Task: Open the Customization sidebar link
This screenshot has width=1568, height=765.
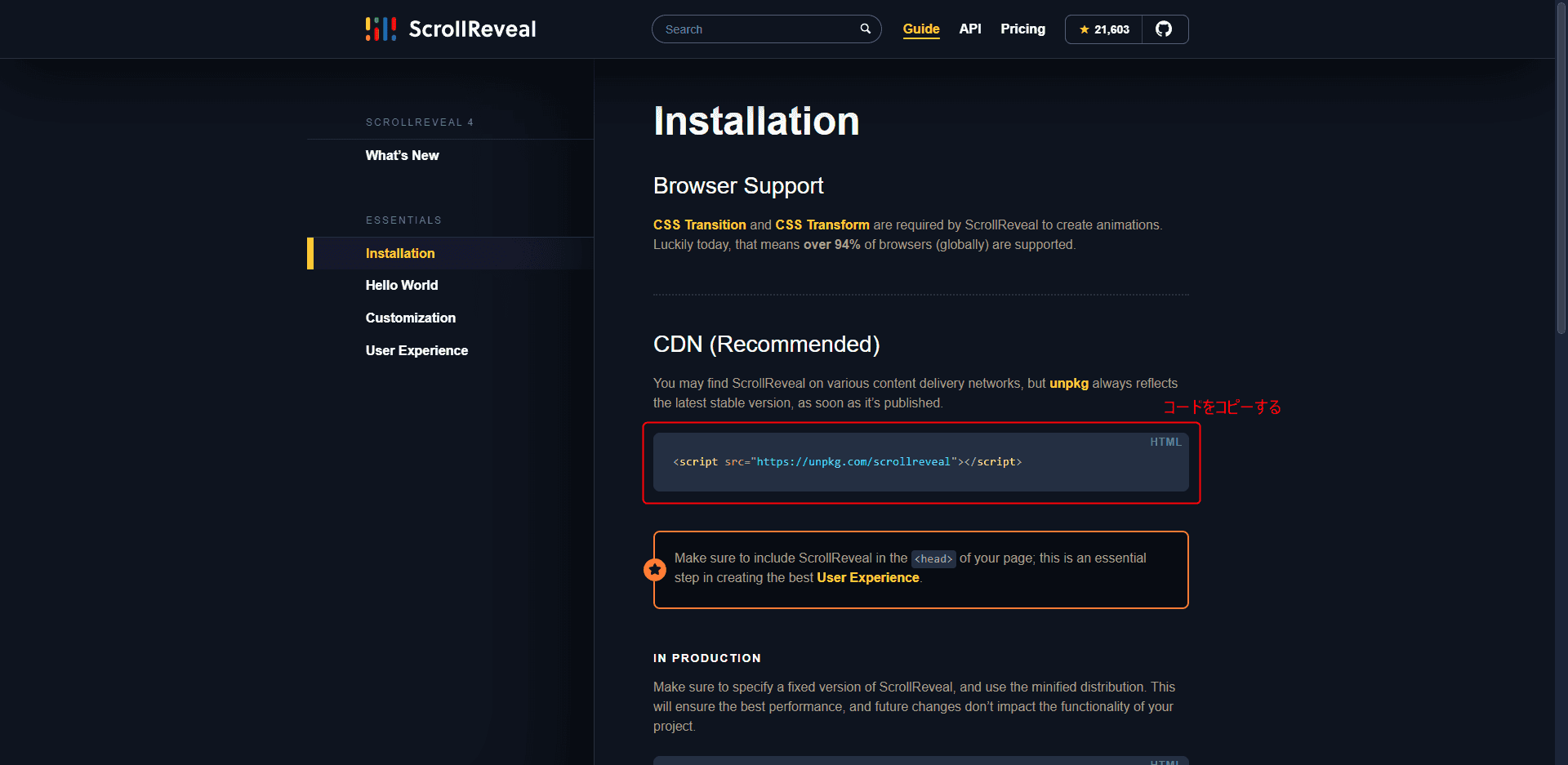Action: [x=411, y=318]
